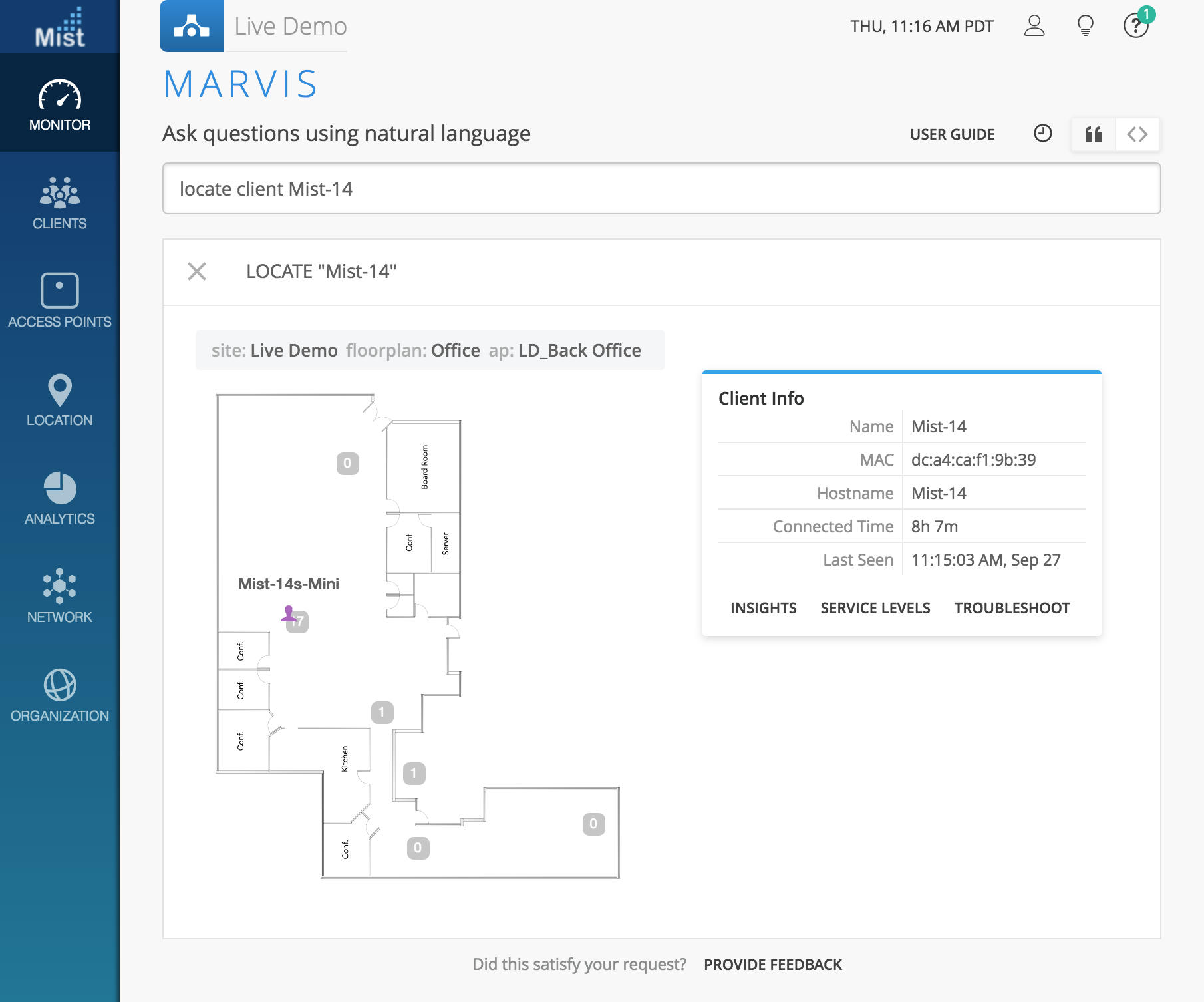This screenshot has width=1204, height=1002.
Task: Go to the Clients section
Action: click(60, 203)
